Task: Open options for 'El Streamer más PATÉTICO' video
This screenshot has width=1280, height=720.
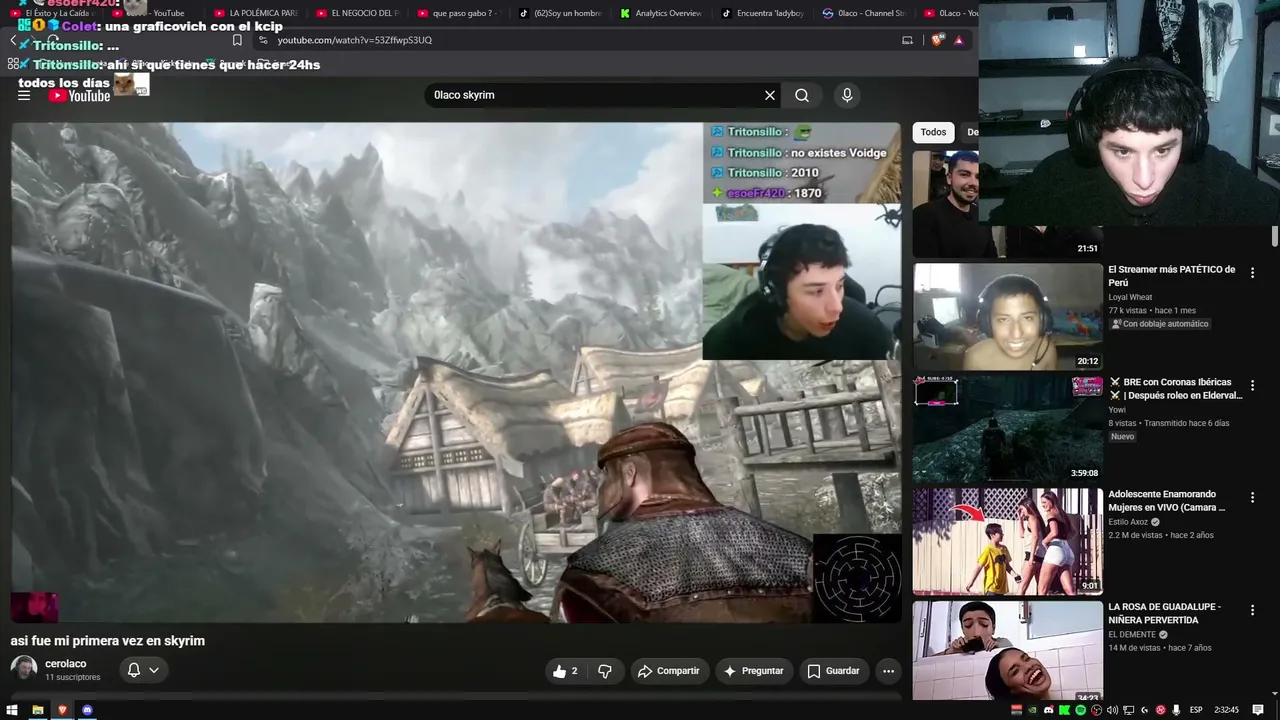Action: (1252, 272)
